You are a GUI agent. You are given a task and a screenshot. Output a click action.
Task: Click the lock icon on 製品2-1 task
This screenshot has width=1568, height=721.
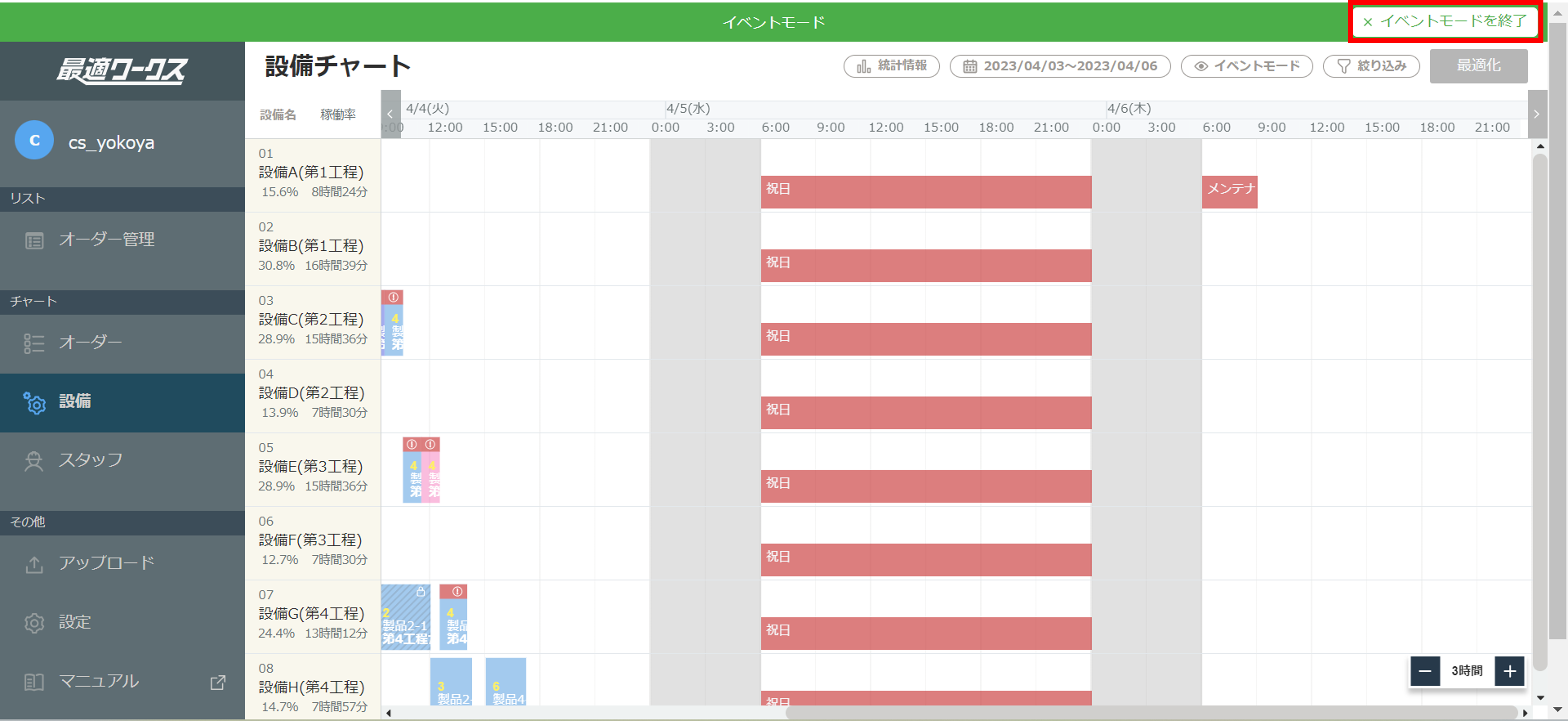[x=420, y=591]
